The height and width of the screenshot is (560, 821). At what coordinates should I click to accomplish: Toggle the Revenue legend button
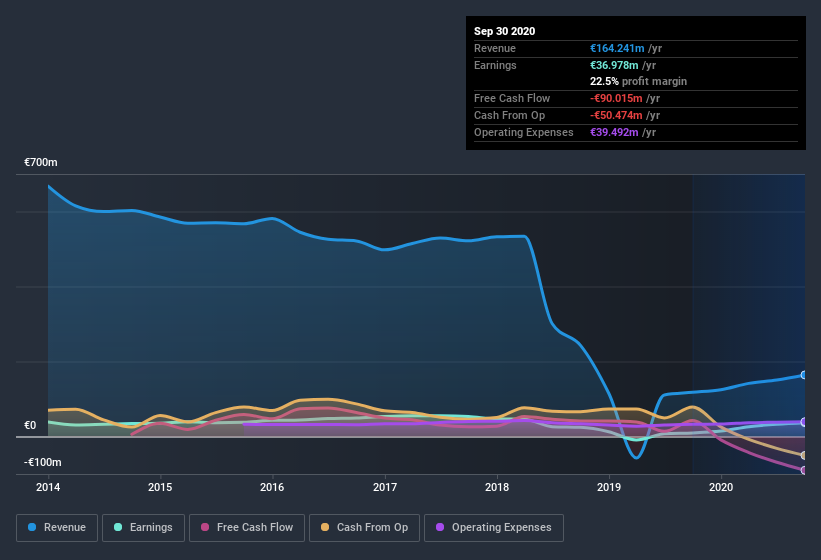point(57,528)
